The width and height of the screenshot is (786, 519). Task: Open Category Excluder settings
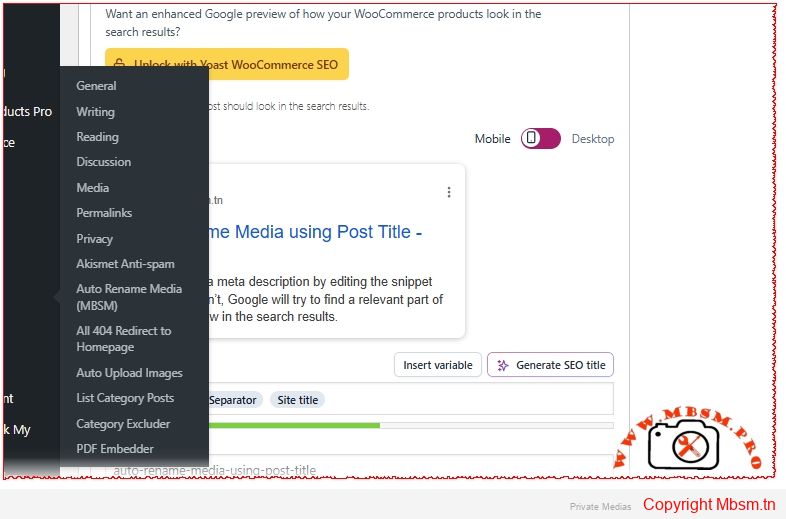(123, 424)
